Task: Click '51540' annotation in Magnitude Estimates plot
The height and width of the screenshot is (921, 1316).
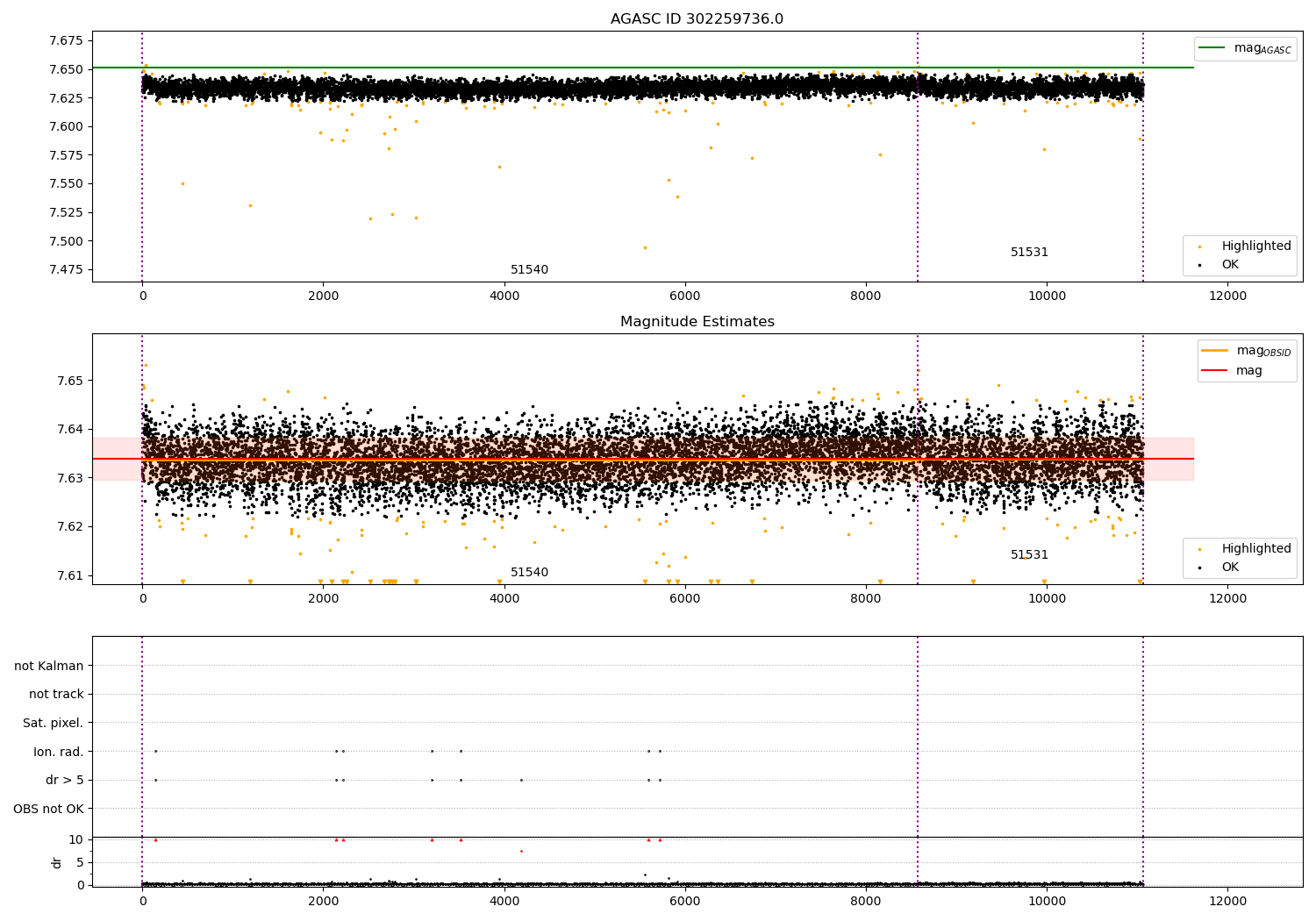Action: (529, 573)
